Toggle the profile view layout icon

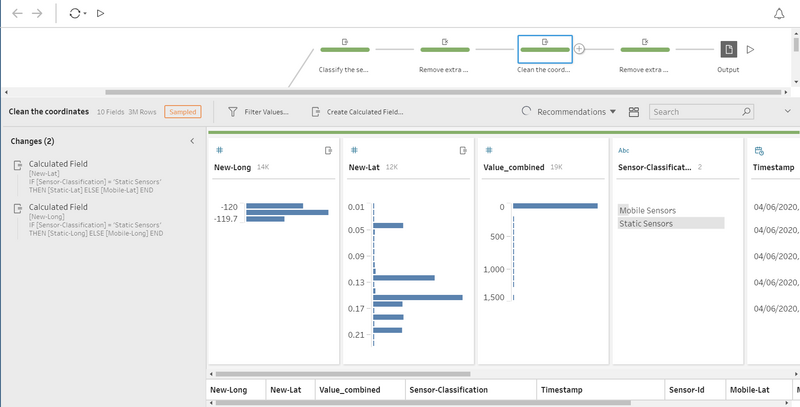pos(633,112)
